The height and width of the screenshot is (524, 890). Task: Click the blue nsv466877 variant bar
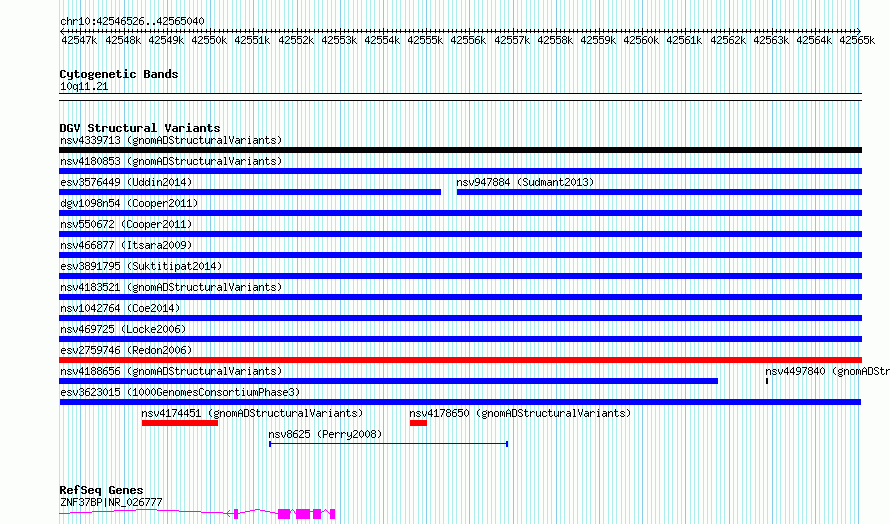tap(460, 255)
